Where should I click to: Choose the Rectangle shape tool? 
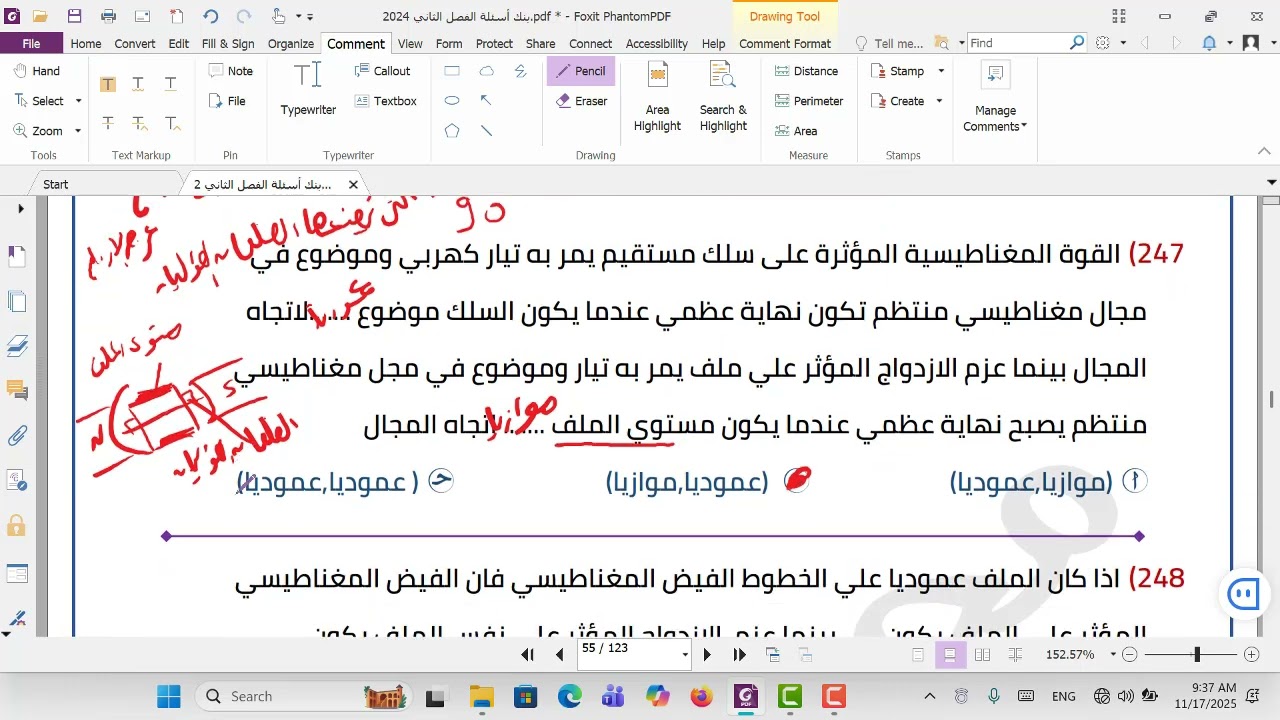point(452,71)
